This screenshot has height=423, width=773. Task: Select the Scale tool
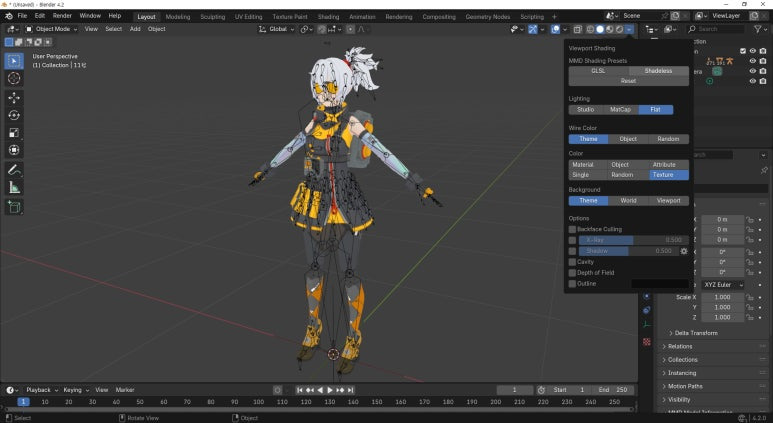coord(14,133)
